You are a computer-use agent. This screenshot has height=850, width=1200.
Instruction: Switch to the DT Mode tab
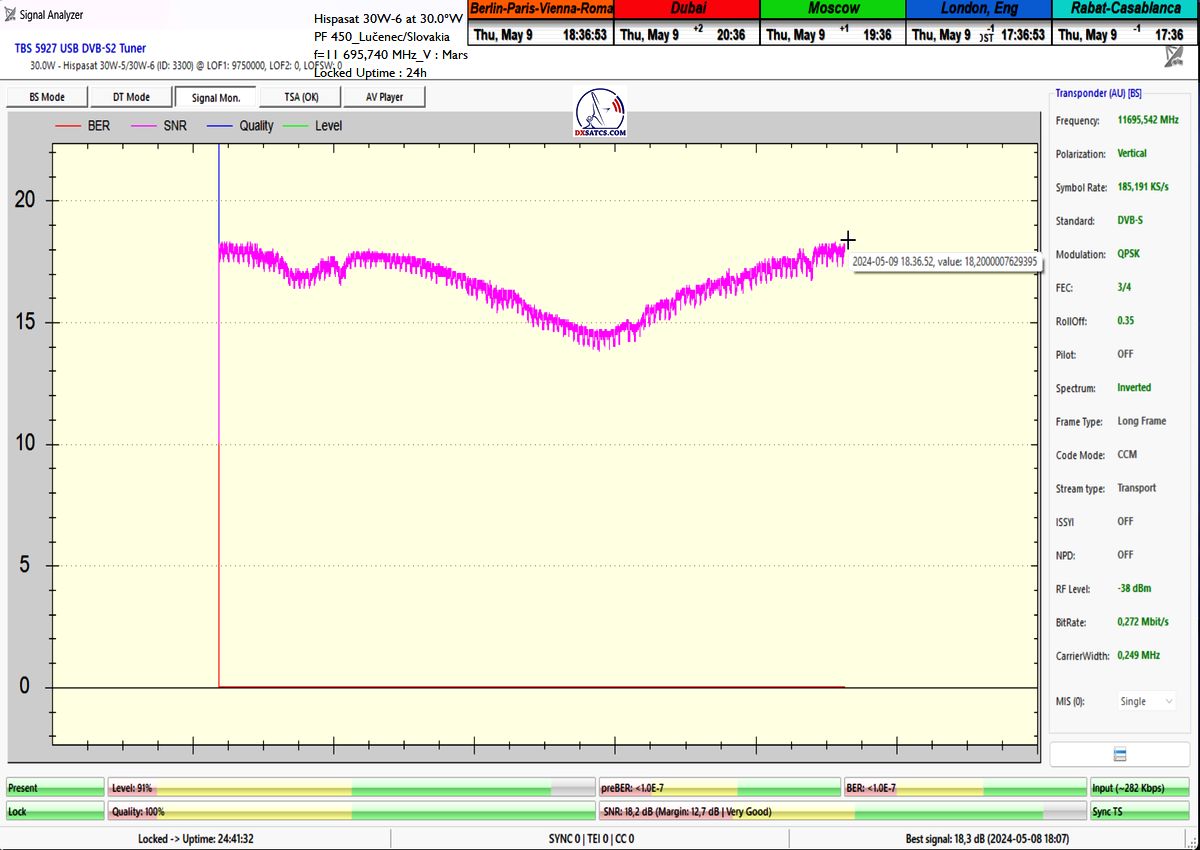click(x=131, y=97)
